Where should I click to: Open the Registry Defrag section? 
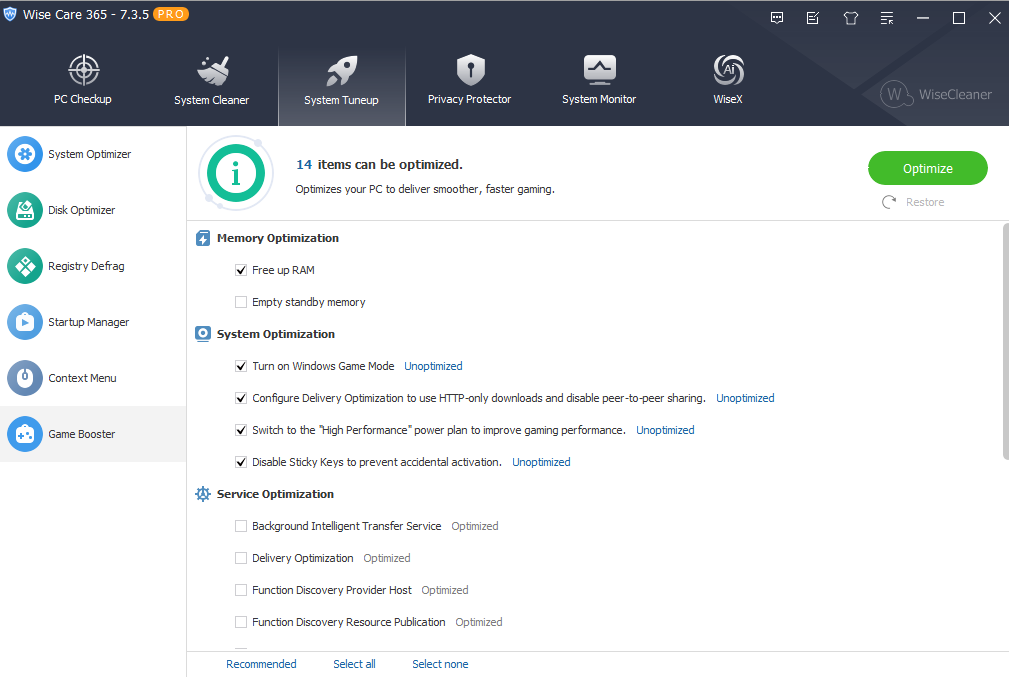coord(88,266)
